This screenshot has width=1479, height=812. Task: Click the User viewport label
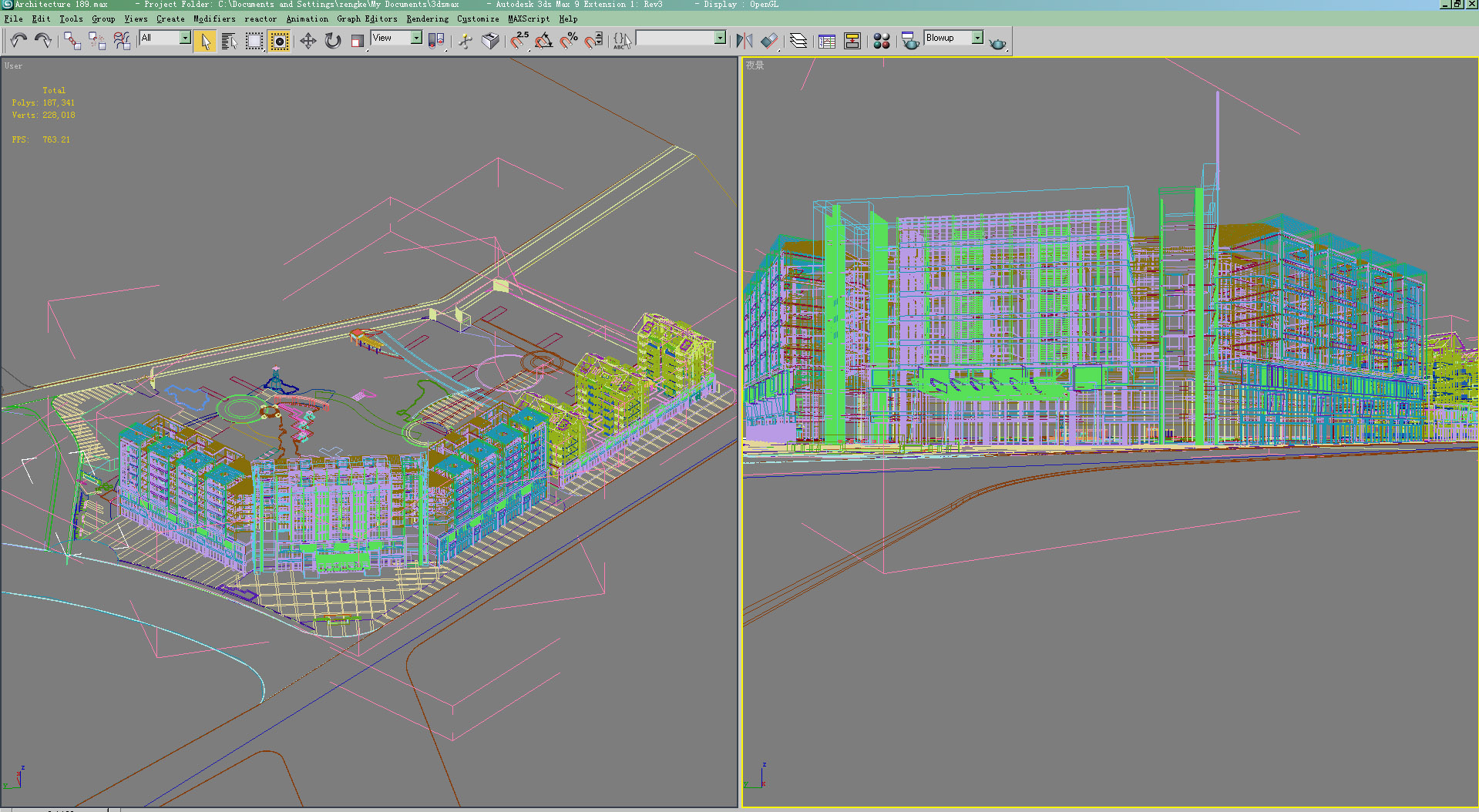(13, 66)
